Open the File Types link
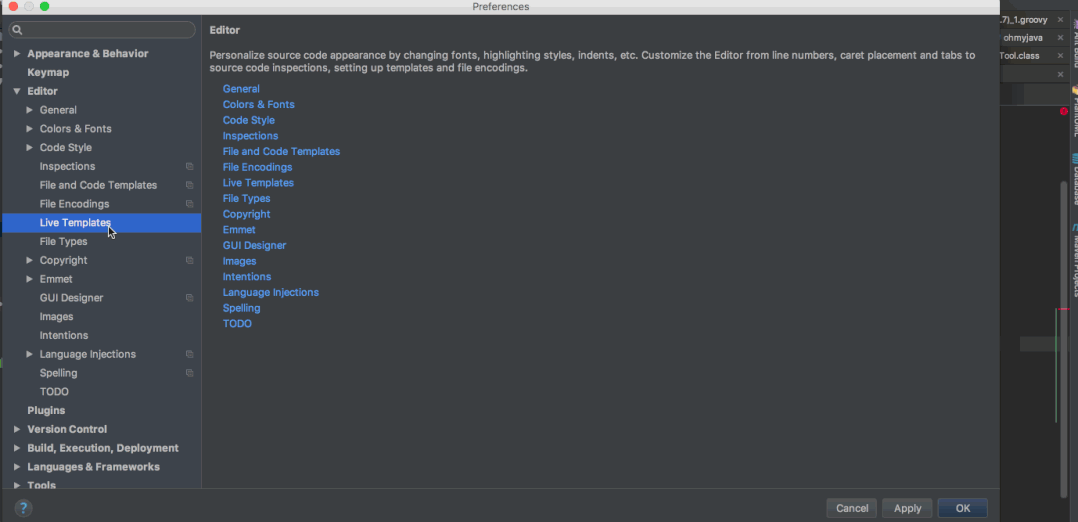Viewport: 1078px width, 522px height. 247,199
